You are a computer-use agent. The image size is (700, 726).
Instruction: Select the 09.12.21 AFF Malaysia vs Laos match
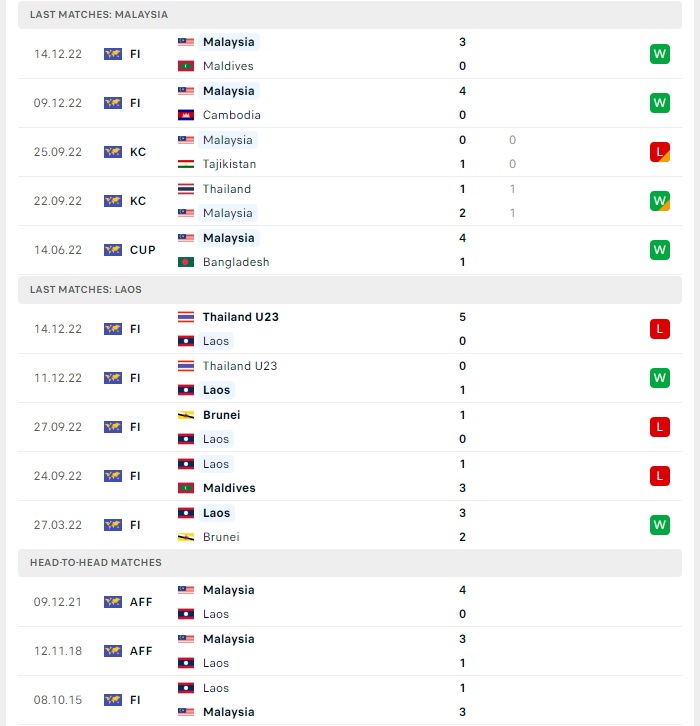(x=350, y=602)
